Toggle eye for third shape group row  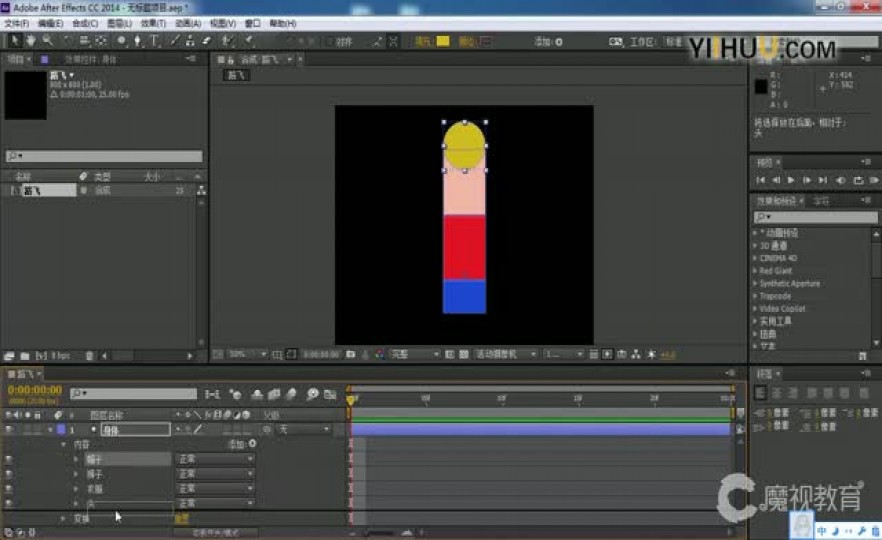(x=9, y=489)
